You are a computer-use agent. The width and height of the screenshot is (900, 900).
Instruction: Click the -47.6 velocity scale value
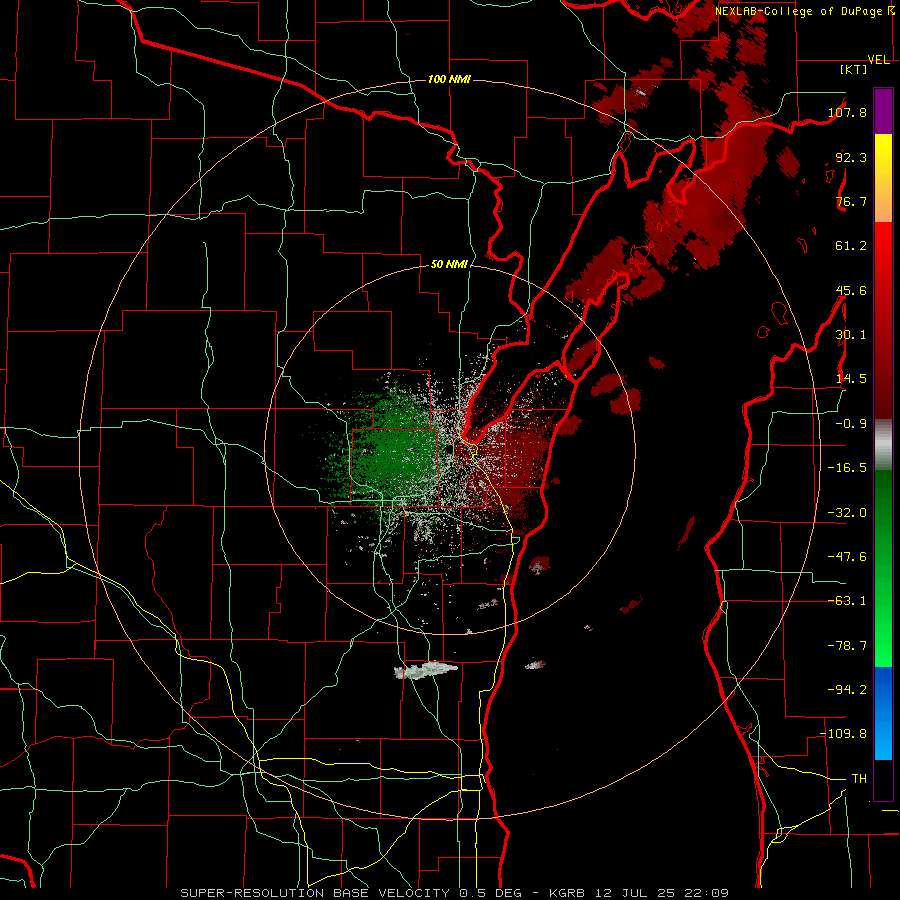847,557
